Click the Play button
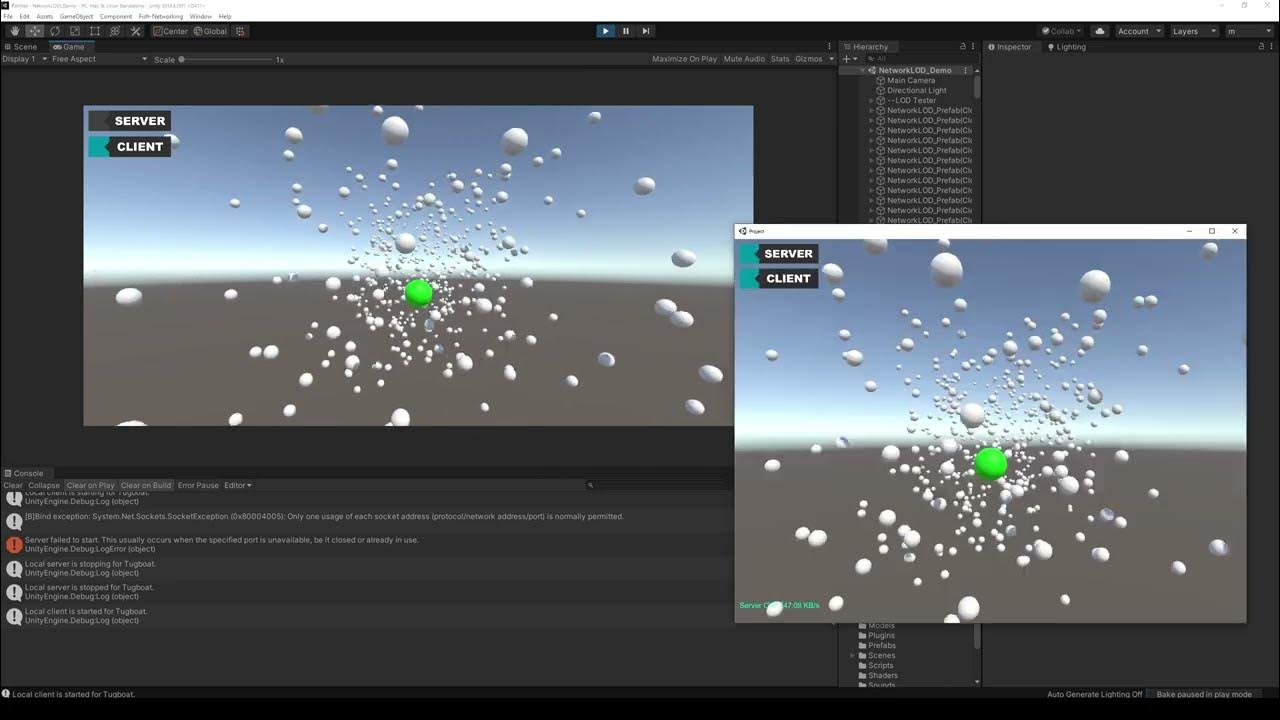 (605, 31)
